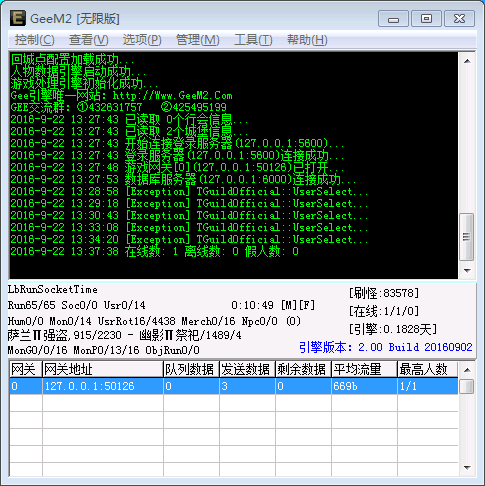Click the sent data value 3
The width and height of the screenshot is (485, 486).
coord(247,386)
